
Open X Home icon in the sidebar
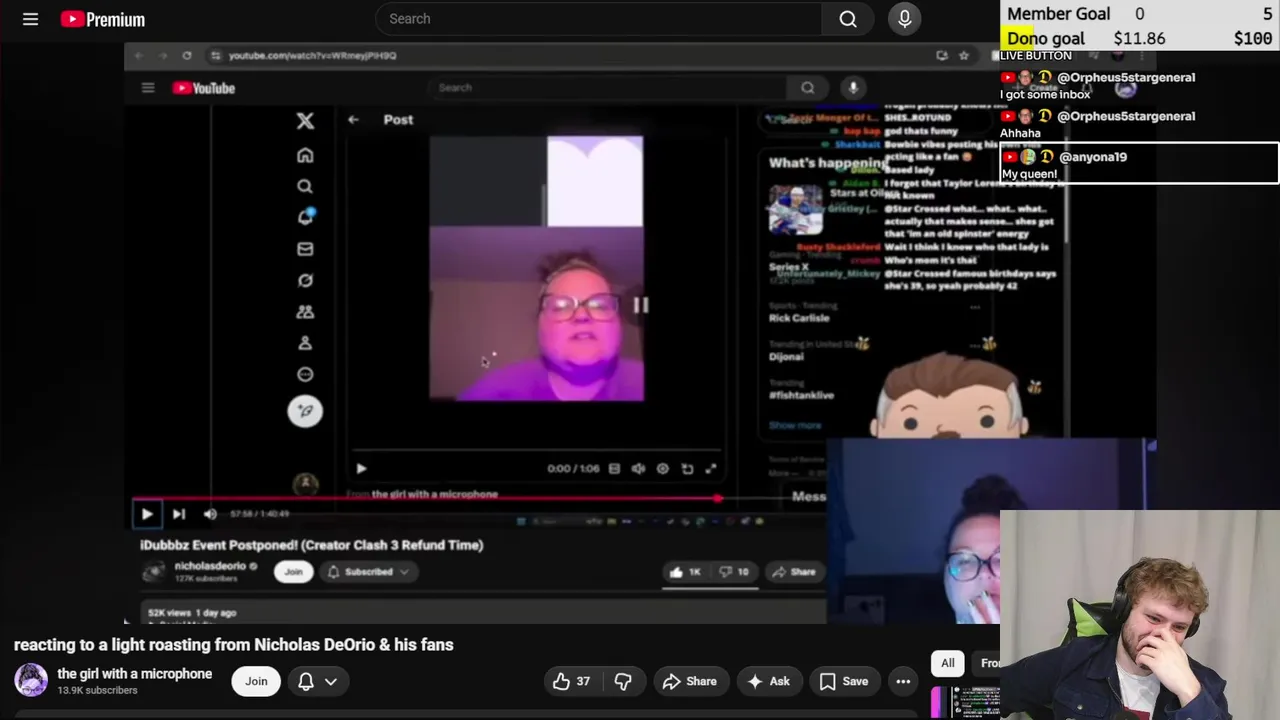305,155
